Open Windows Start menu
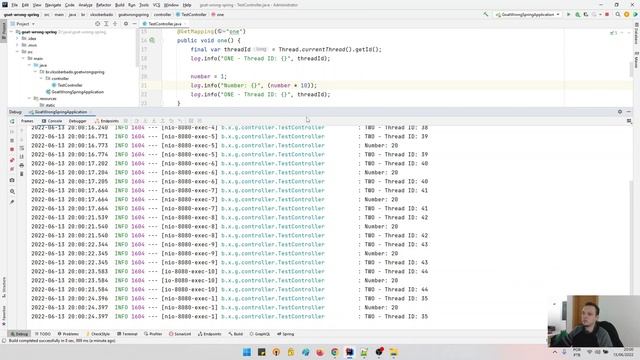The height and width of the screenshot is (360, 640). coord(247,352)
